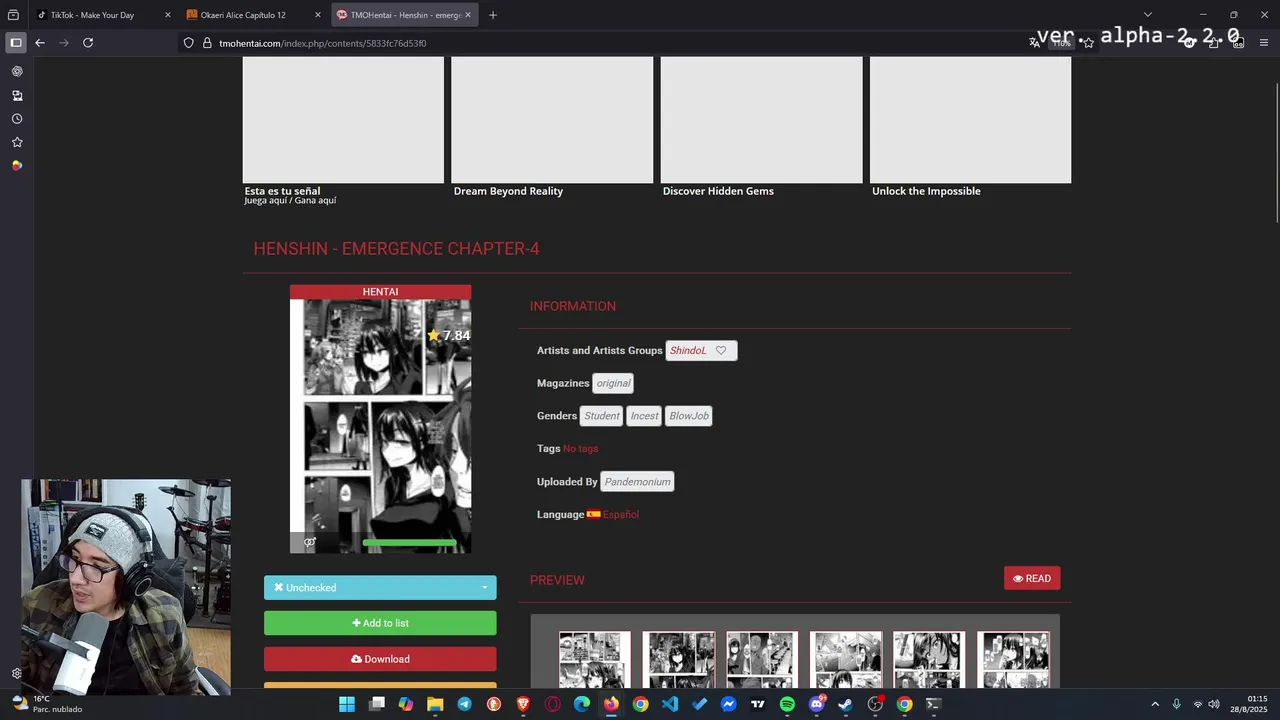The width and height of the screenshot is (1280, 720).
Task: Open Spotify from the taskbar
Action: click(787, 704)
